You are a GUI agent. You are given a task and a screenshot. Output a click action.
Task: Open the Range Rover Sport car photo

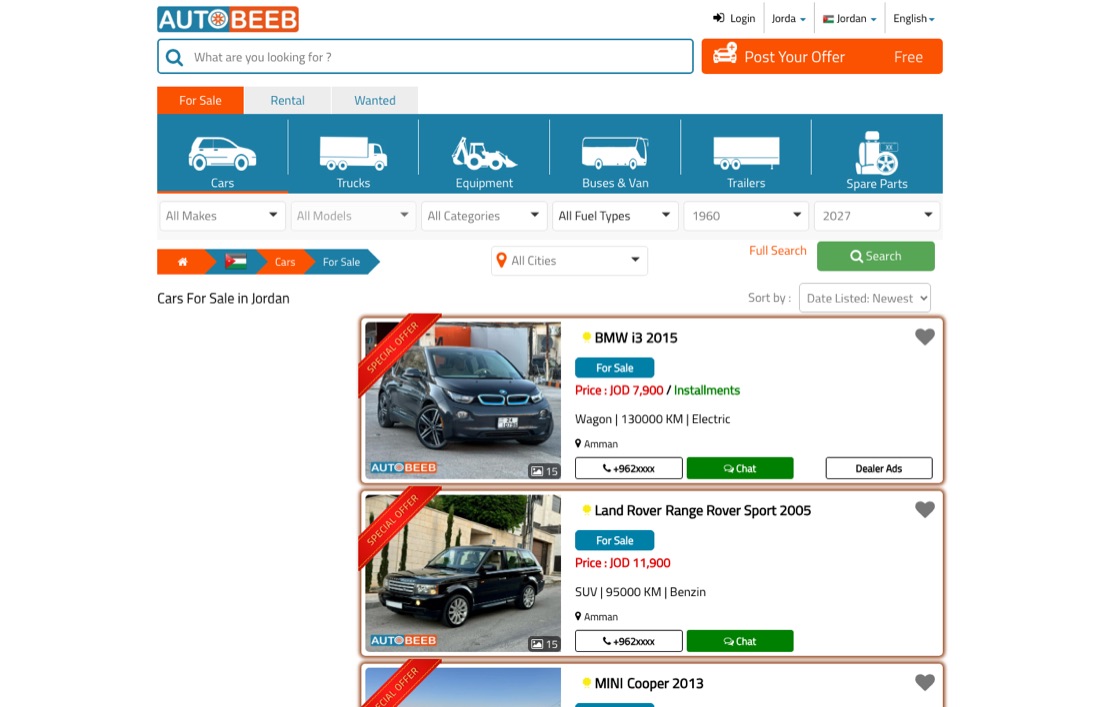(463, 573)
